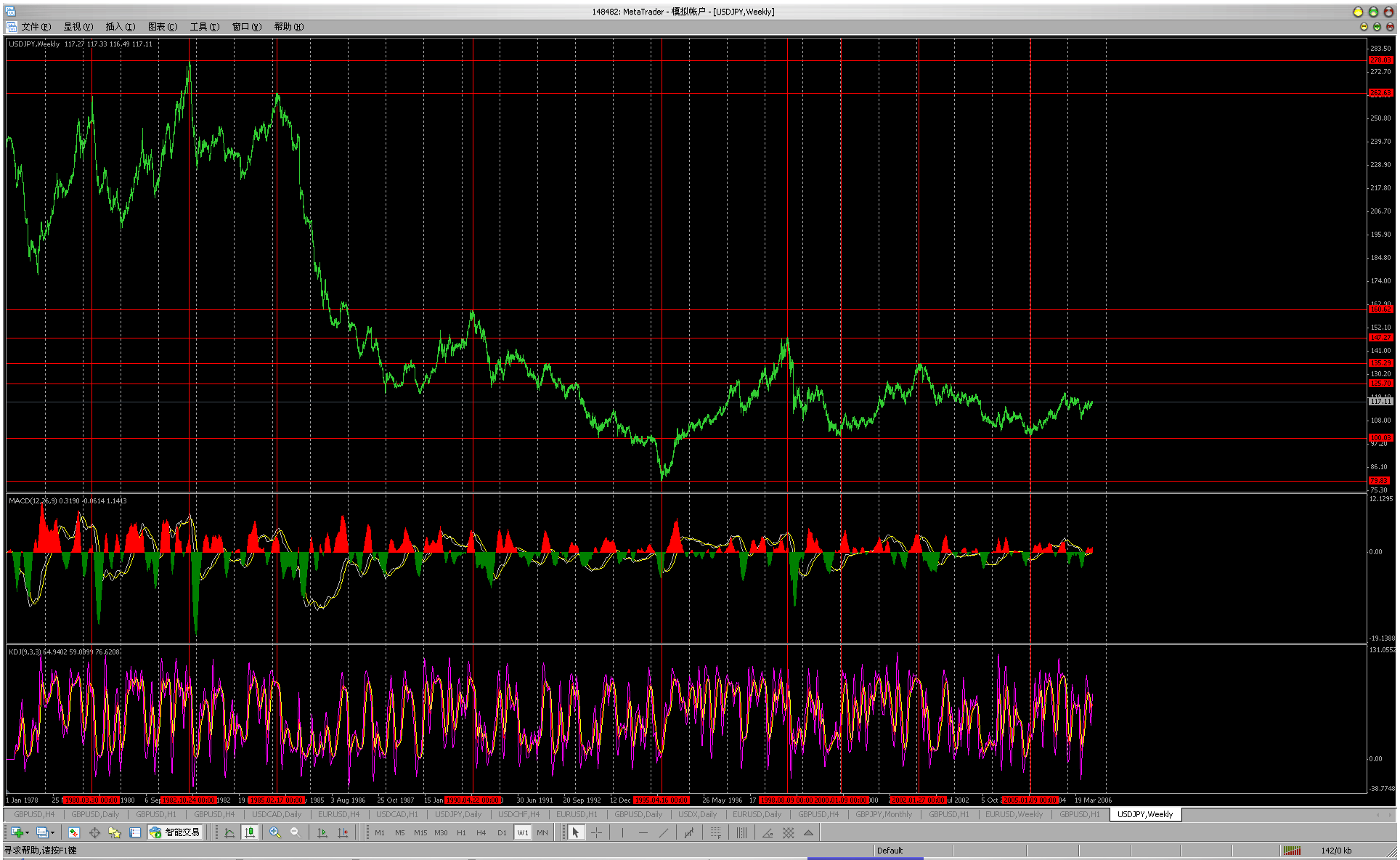This screenshot has height=860, width=1400.
Task: Switch to line chart display
Action: click(229, 832)
